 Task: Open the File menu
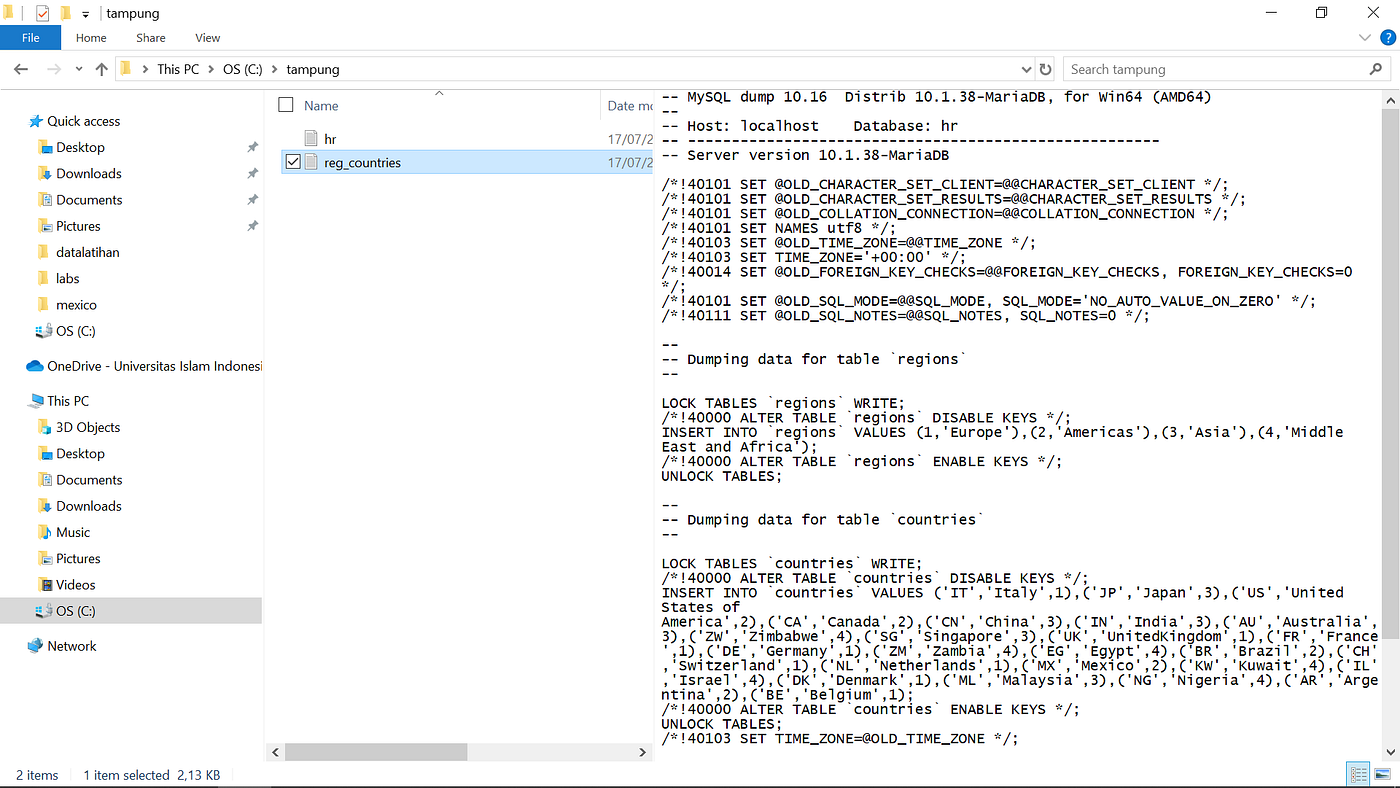[31, 37]
